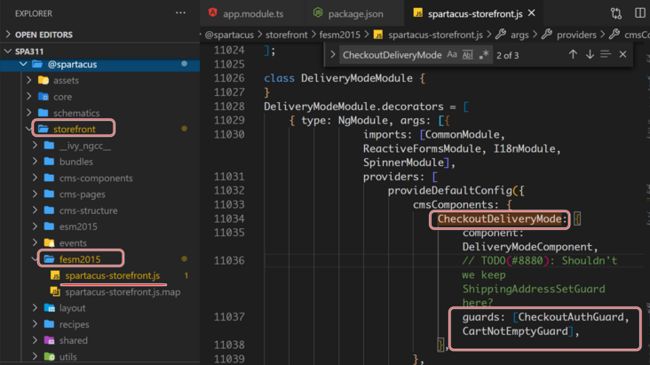This screenshot has width=650, height=365.
Task: Switch to the app.module.ts tab
Action: tap(253, 14)
